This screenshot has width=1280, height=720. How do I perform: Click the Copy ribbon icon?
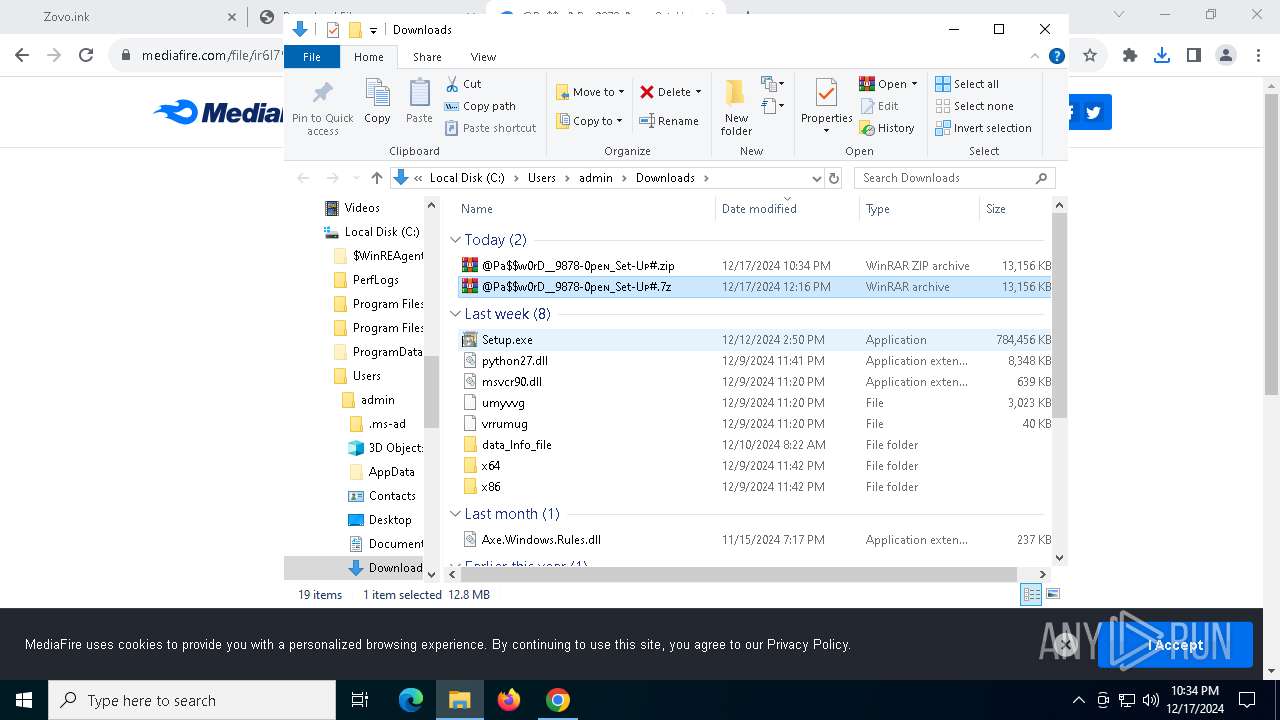click(377, 102)
